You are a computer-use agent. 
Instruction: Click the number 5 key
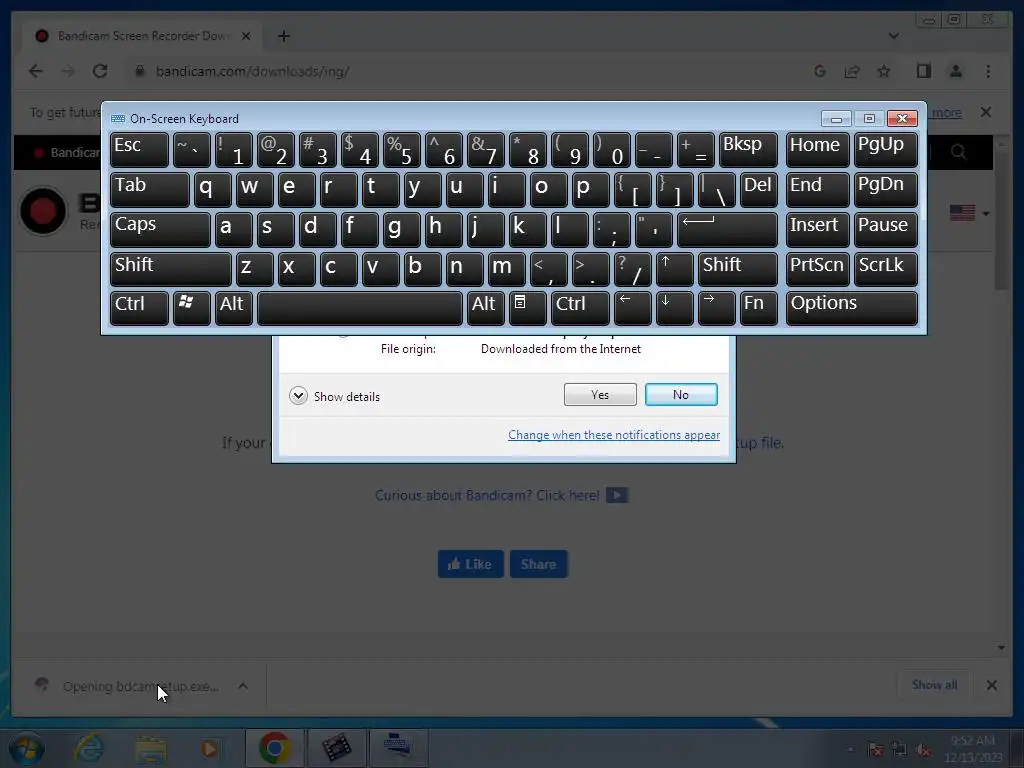point(401,150)
